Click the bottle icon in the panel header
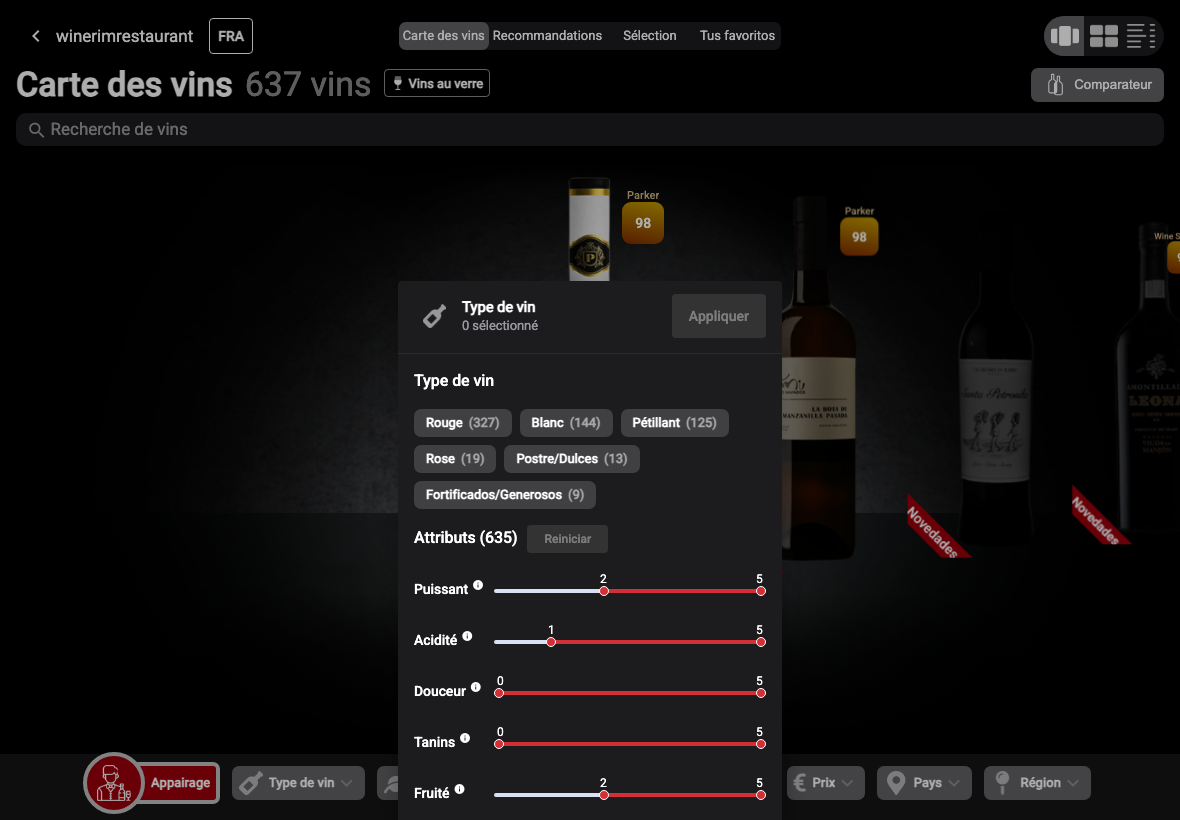Screen dimensions: 1180x820 (x=434, y=317)
